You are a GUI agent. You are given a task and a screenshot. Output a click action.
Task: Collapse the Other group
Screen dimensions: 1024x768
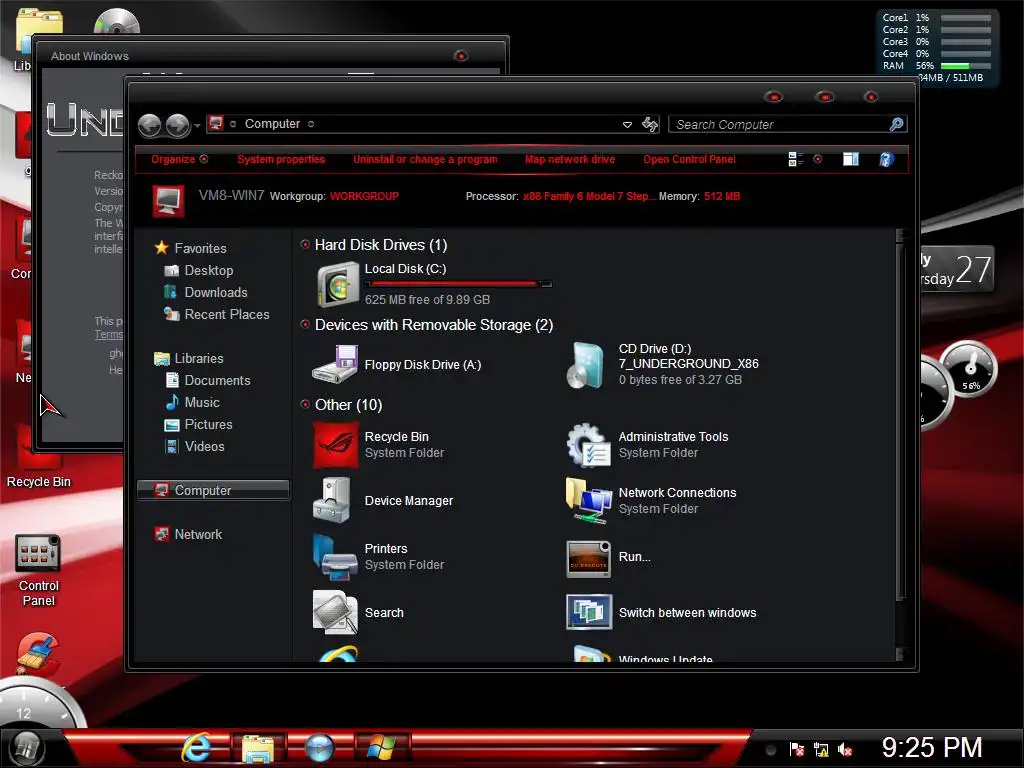[x=305, y=404]
